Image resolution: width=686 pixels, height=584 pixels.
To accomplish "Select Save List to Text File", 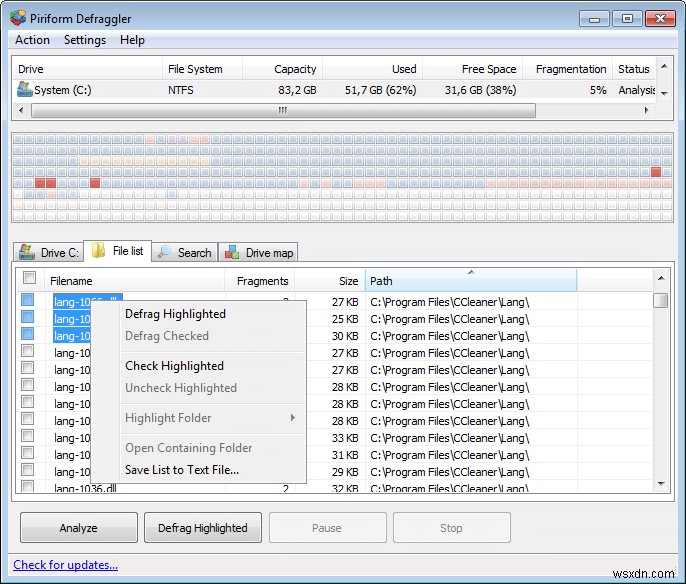I will (x=182, y=470).
